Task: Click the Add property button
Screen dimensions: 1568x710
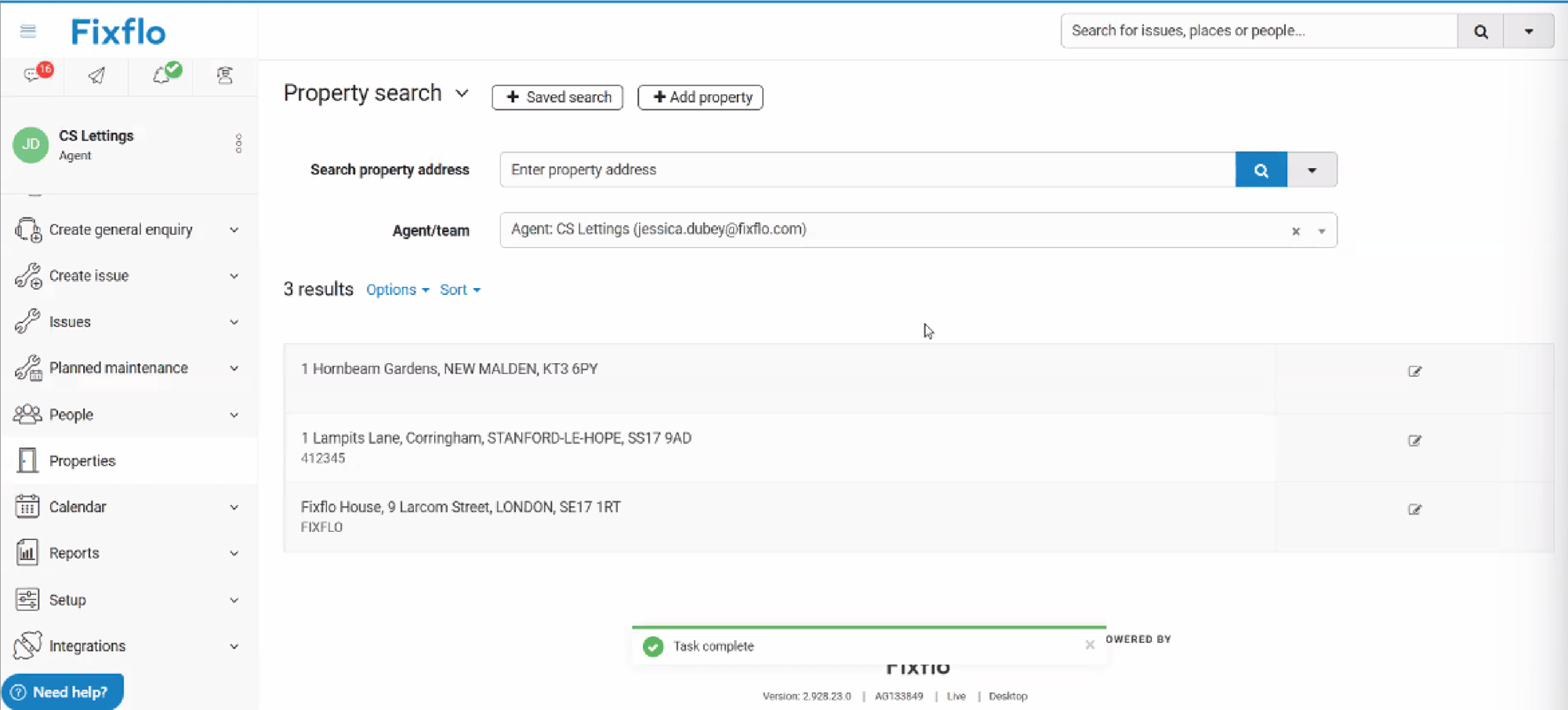Action: [700, 97]
